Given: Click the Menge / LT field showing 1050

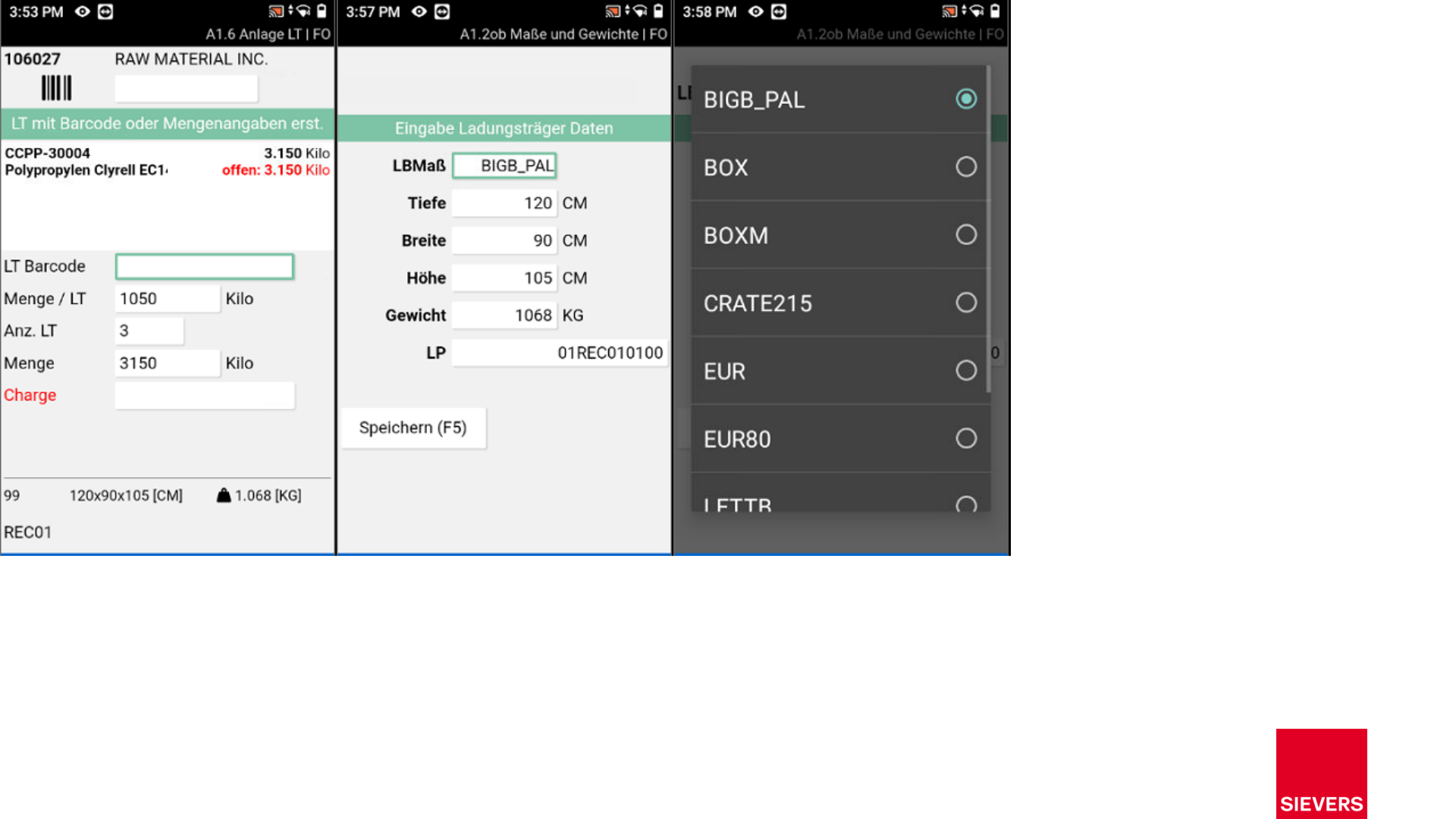Looking at the screenshot, I should (x=168, y=299).
